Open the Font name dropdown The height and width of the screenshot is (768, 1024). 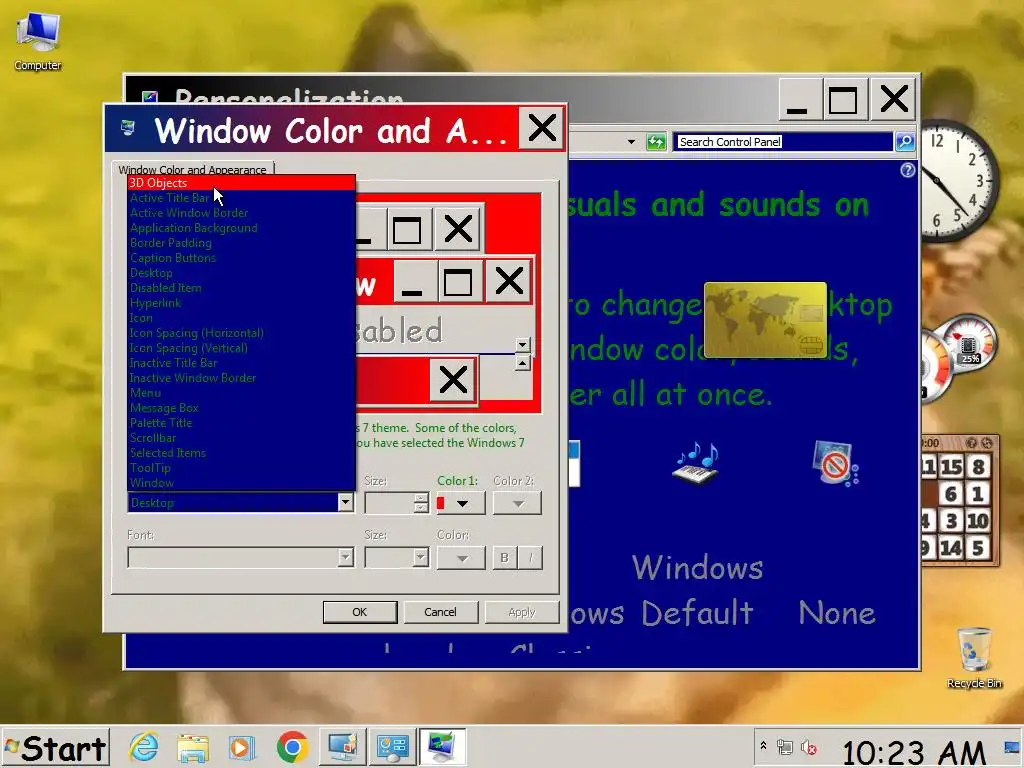pos(345,557)
